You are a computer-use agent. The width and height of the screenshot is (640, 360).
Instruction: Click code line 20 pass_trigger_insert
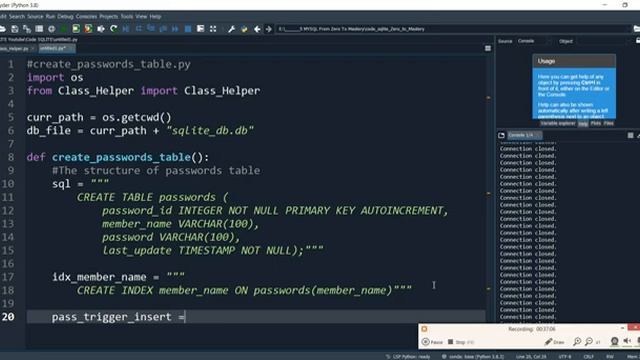256,317
